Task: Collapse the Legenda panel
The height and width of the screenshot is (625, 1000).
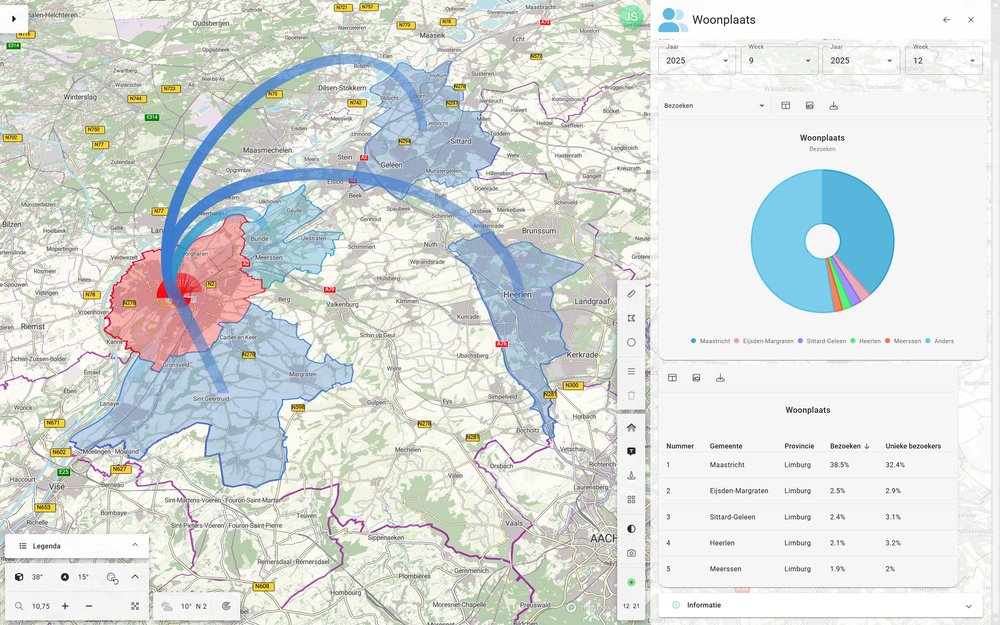Action: click(136, 545)
